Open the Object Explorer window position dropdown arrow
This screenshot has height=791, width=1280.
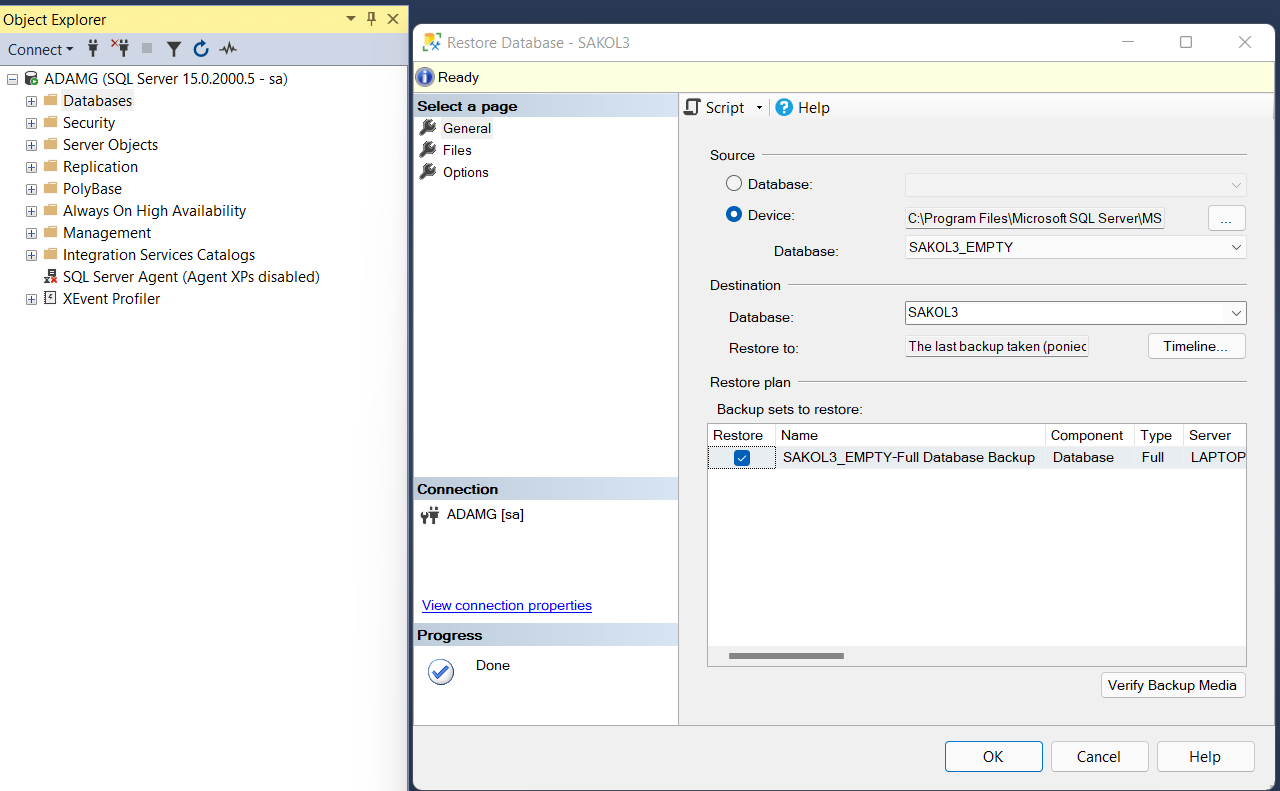(x=351, y=19)
